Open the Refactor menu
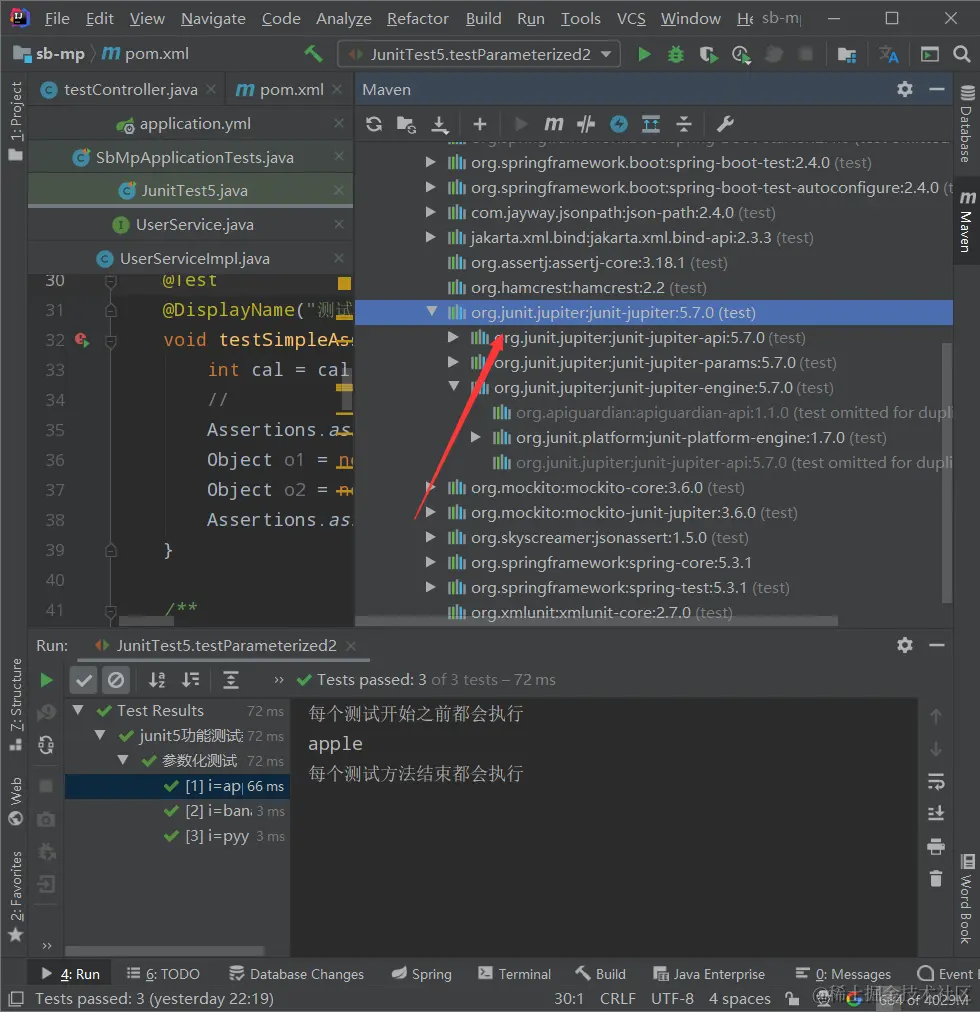Image resolution: width=980 pixels, height=1012 pixels. [418, 19]
